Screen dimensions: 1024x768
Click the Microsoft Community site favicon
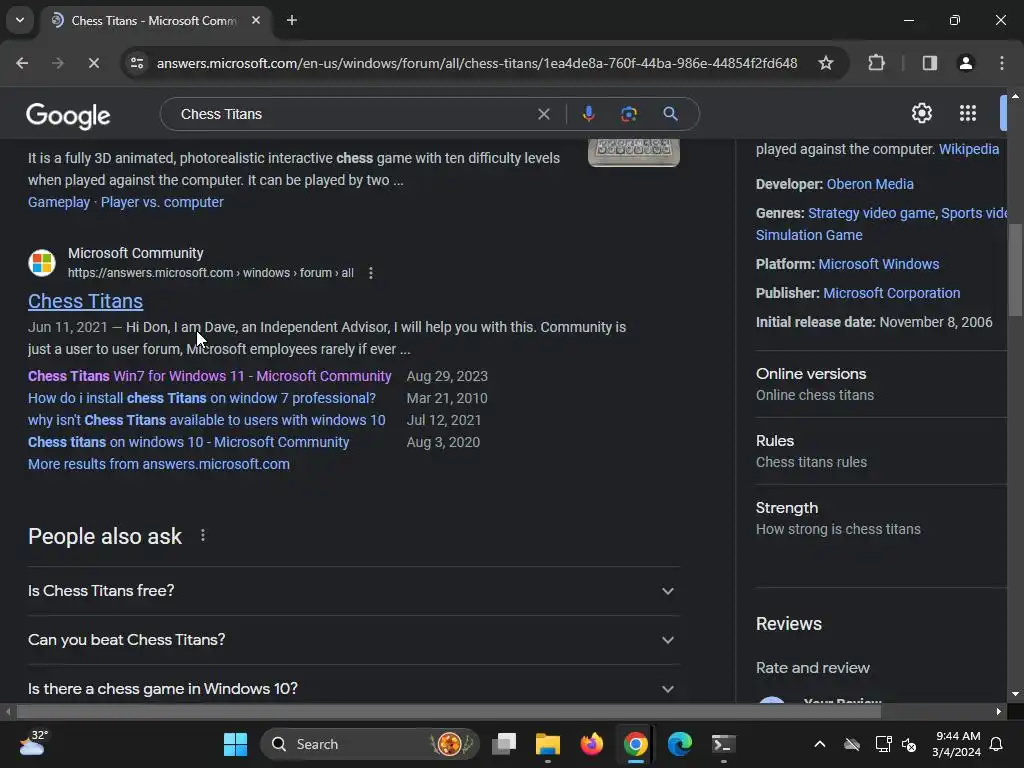[x=42, y=263]
